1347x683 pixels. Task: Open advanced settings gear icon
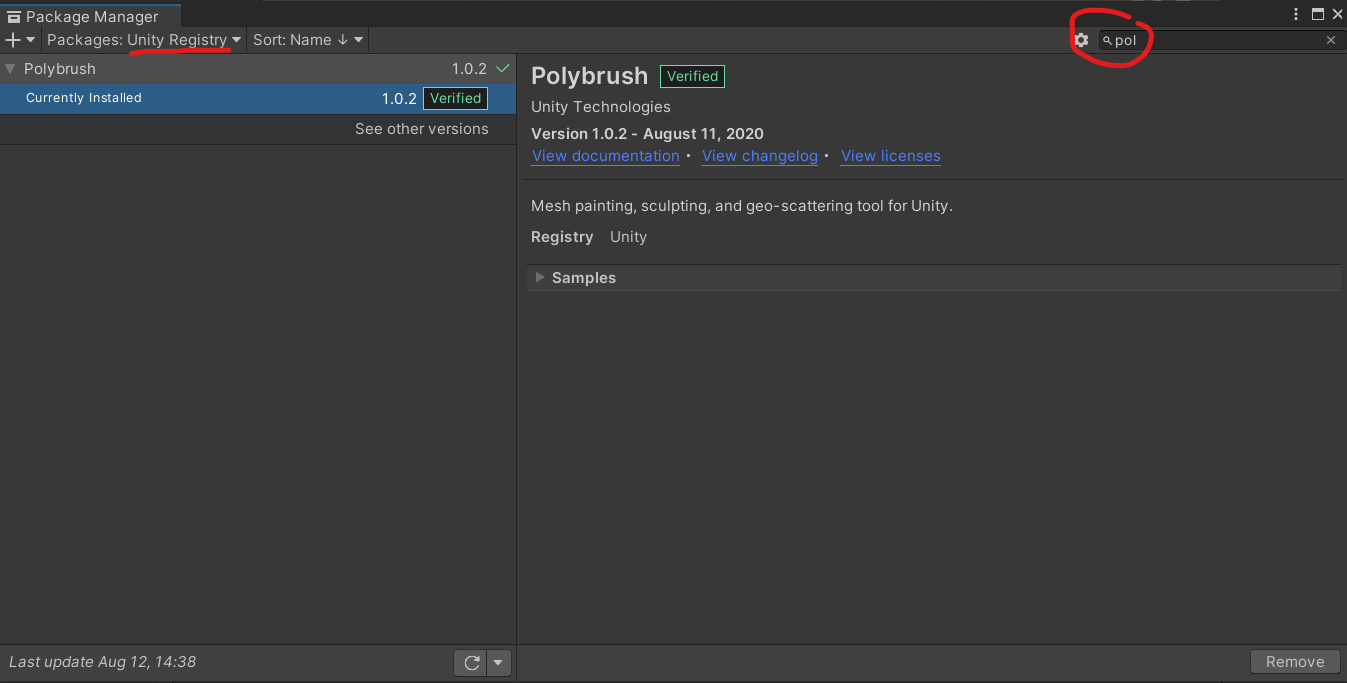click(x=1081, y=40)
